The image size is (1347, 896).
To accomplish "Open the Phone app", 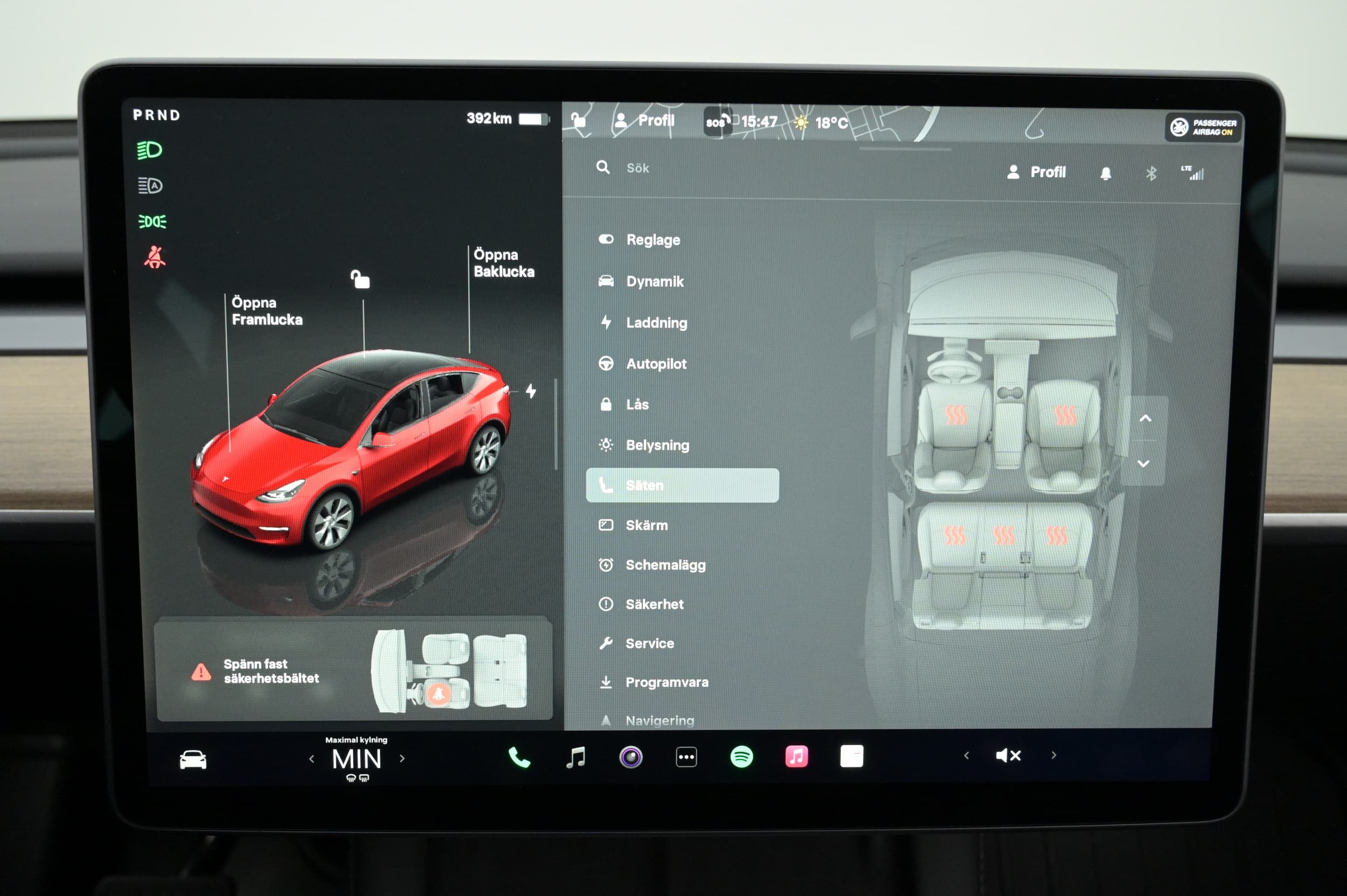I will point(519,758).
